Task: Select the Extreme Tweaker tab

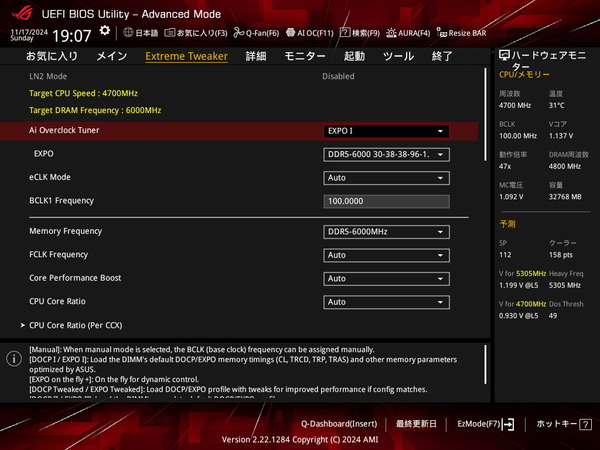Action: [x=186, y=56]
